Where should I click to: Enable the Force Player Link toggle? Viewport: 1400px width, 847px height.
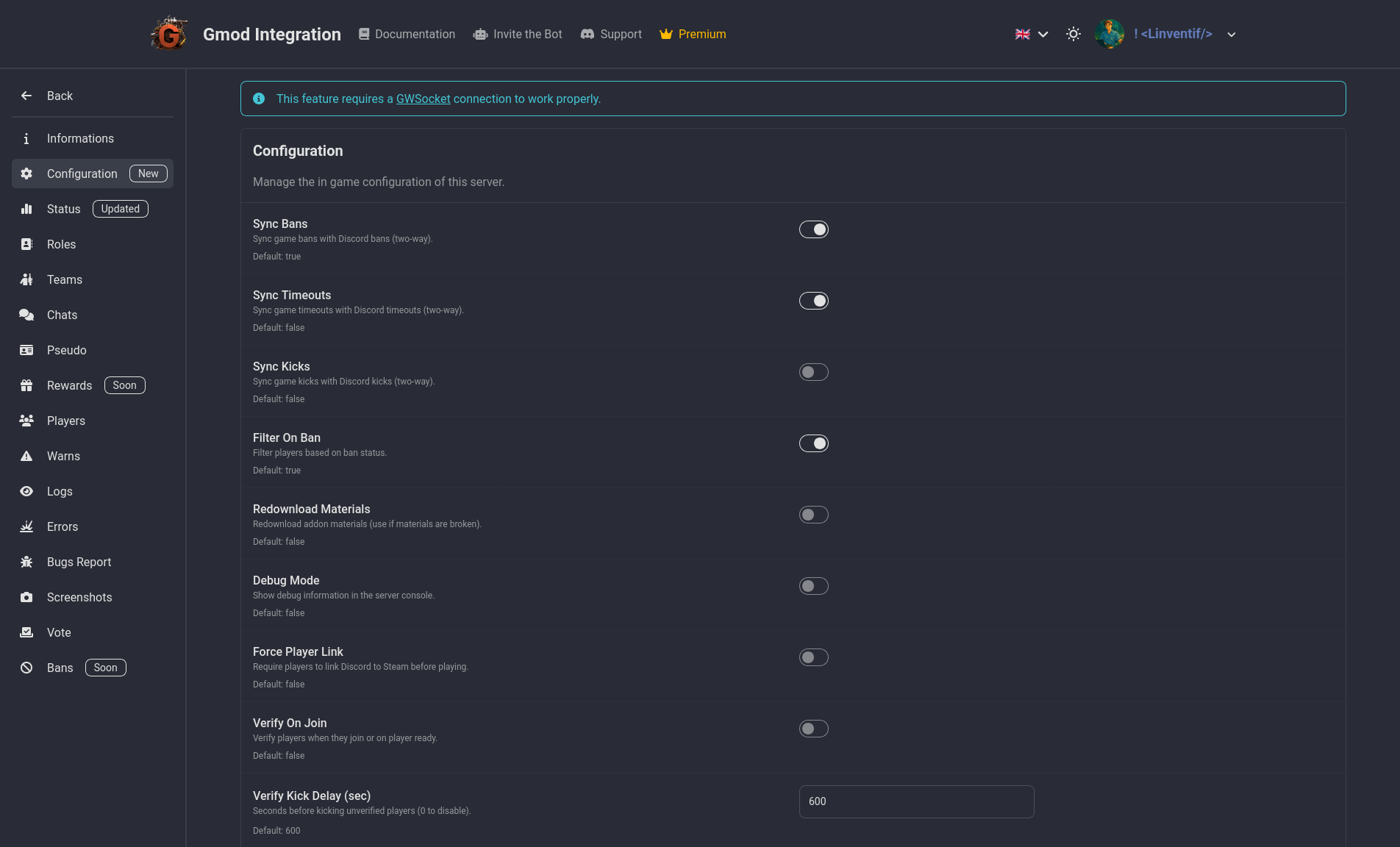813,657
